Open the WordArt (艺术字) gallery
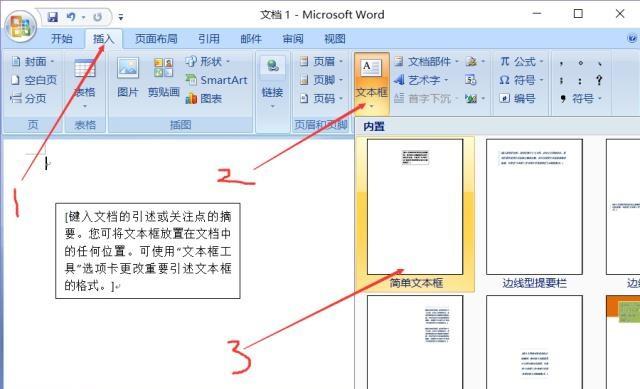This screenshot has height=389, width=640. click(421, 80)
